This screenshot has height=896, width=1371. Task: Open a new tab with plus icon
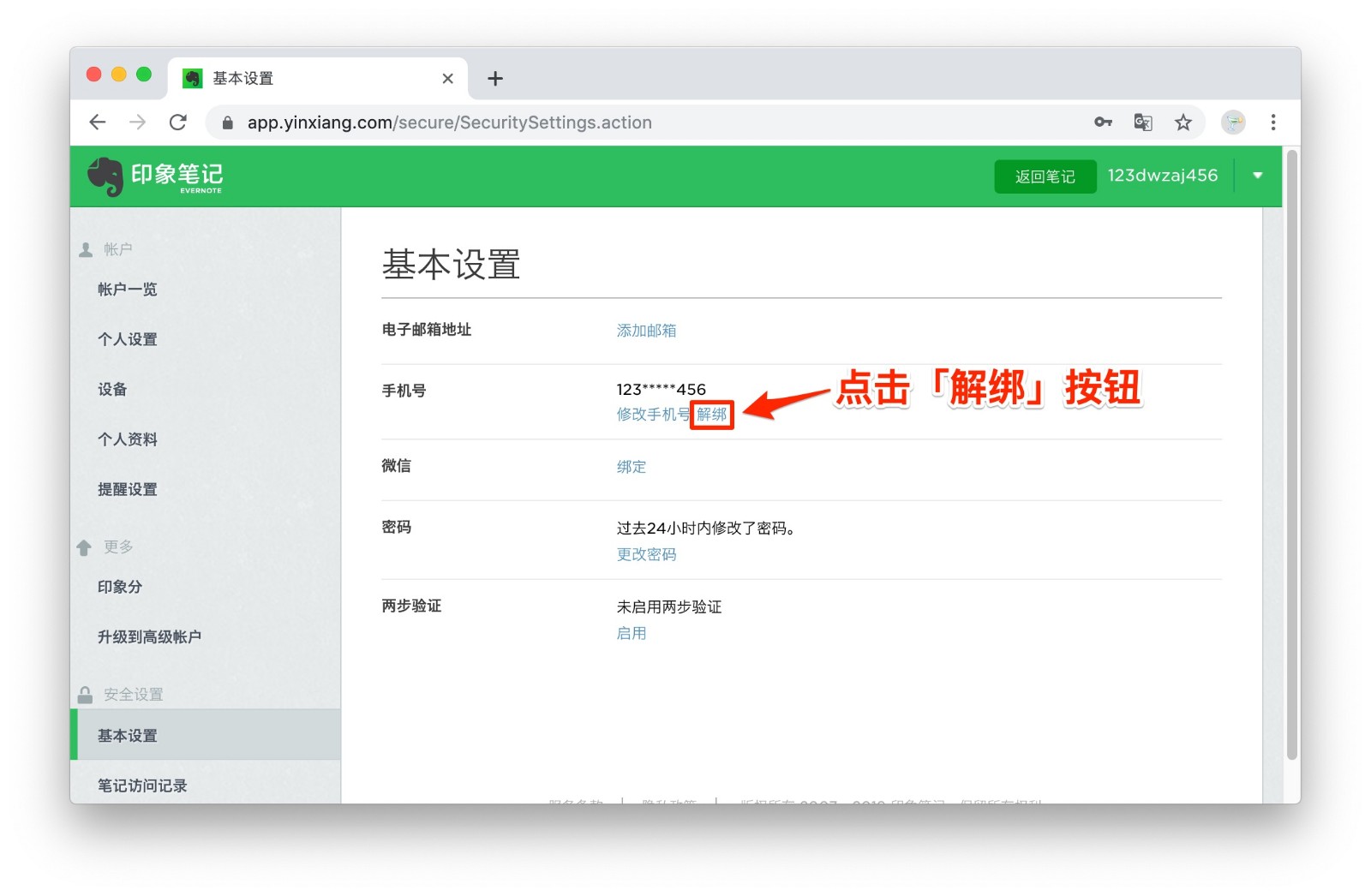[x=495, y=79]
